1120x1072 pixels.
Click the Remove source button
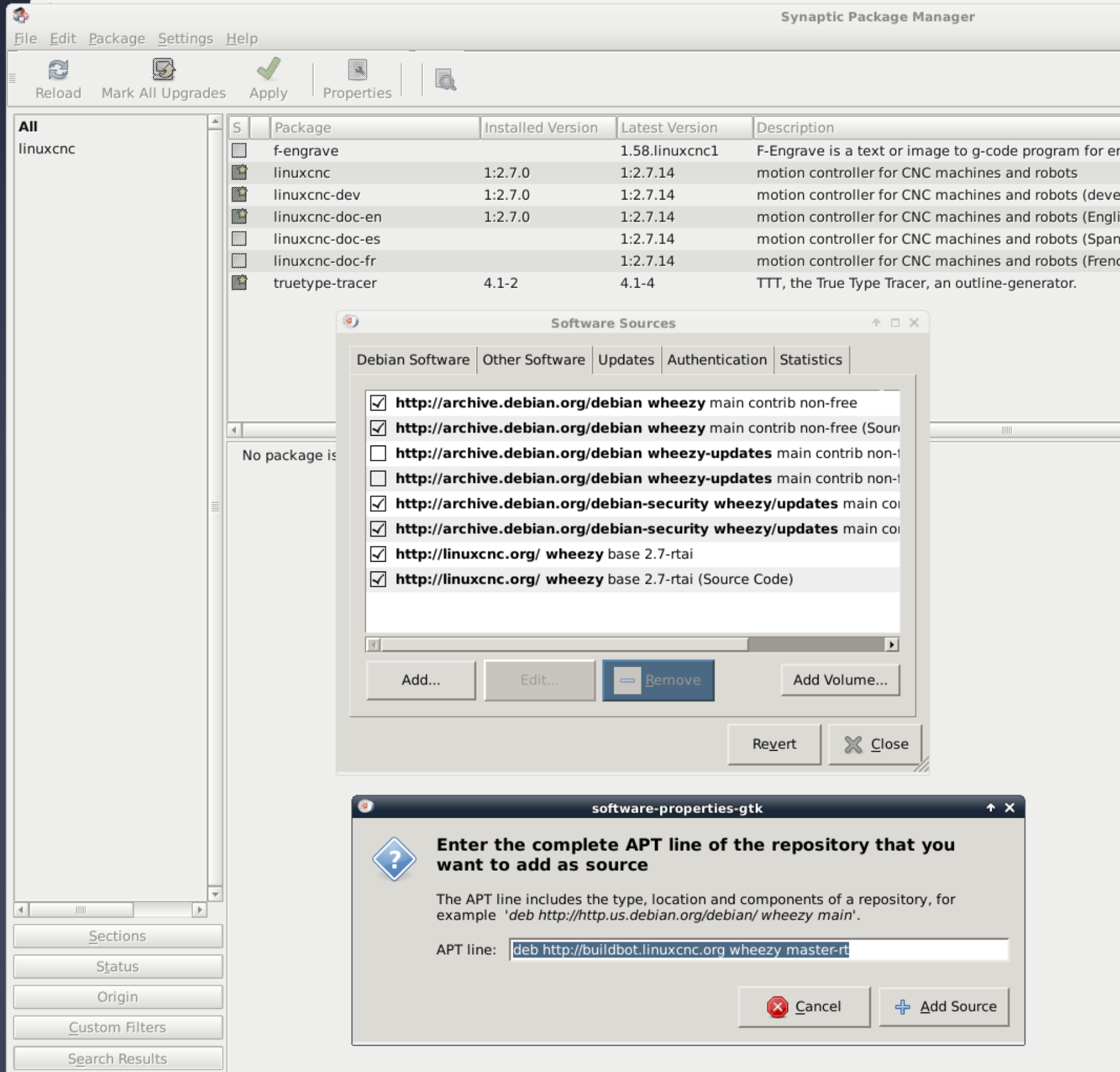click(x=658, y=680)
